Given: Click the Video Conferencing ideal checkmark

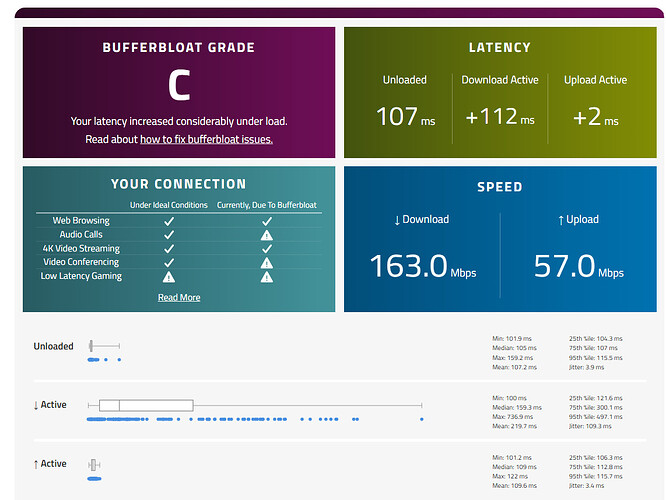Looking at the screenshot, I should (169, 263).
